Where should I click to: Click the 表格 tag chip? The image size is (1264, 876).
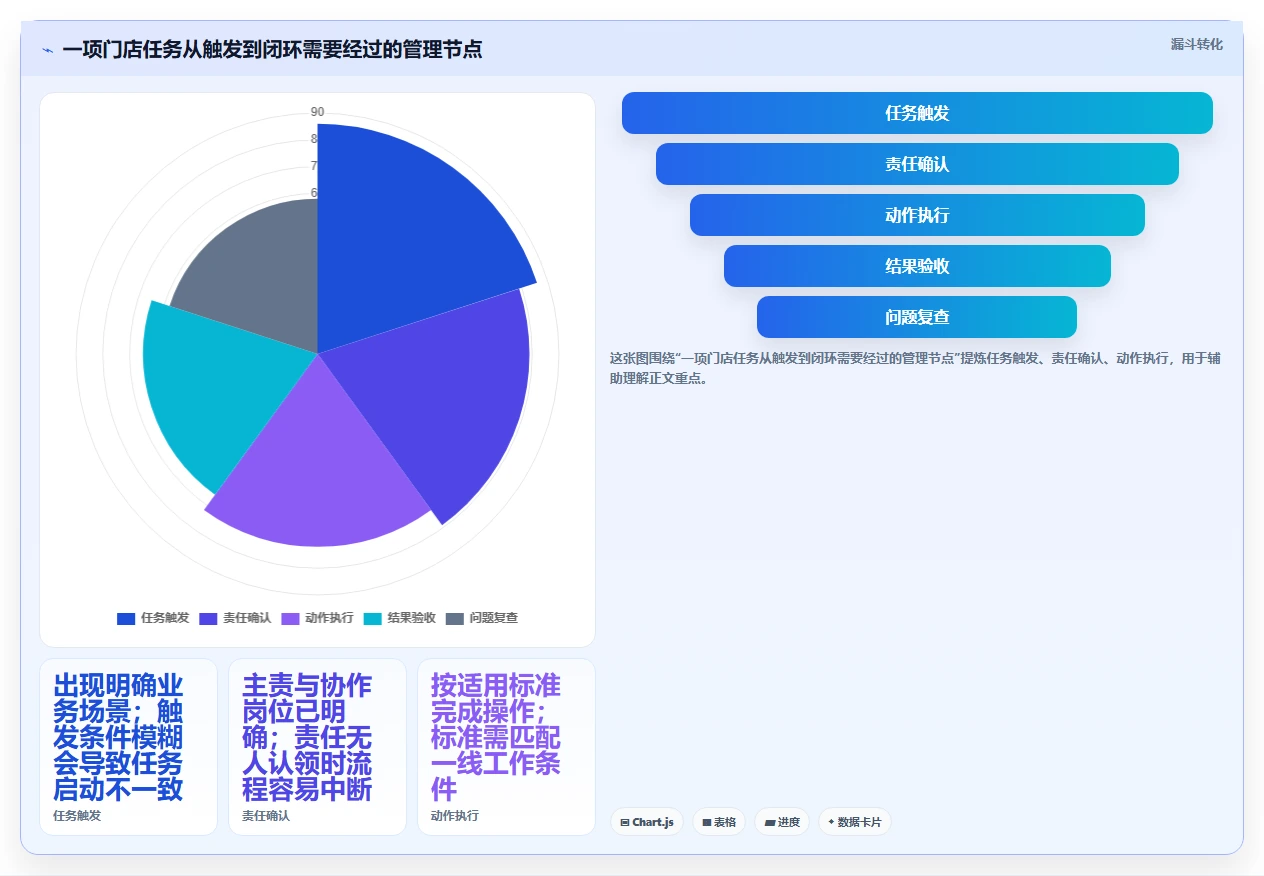tap(719, 822)
